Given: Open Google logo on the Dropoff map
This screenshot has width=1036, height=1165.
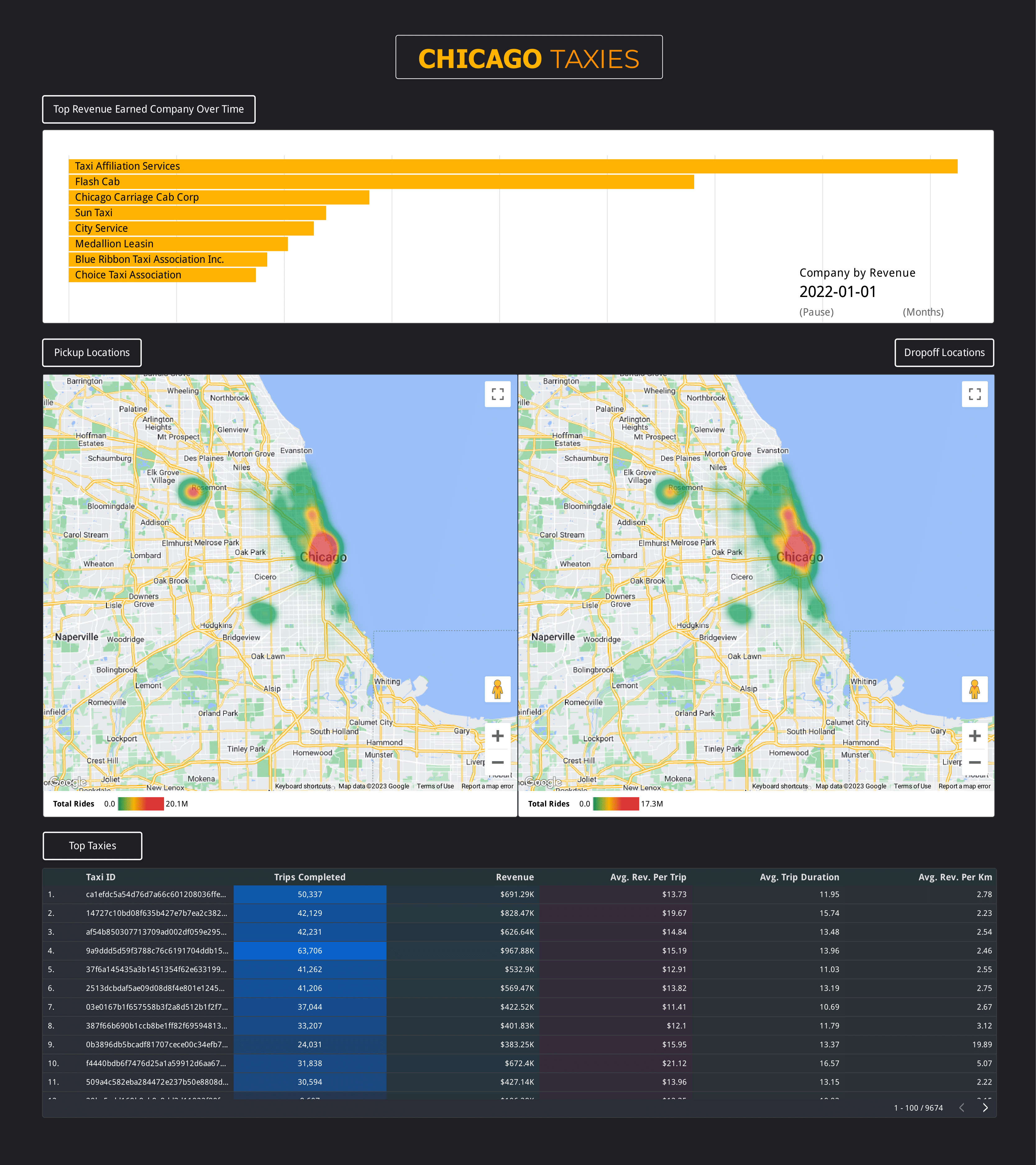Looking at the screenshot, I should [543, 782].
